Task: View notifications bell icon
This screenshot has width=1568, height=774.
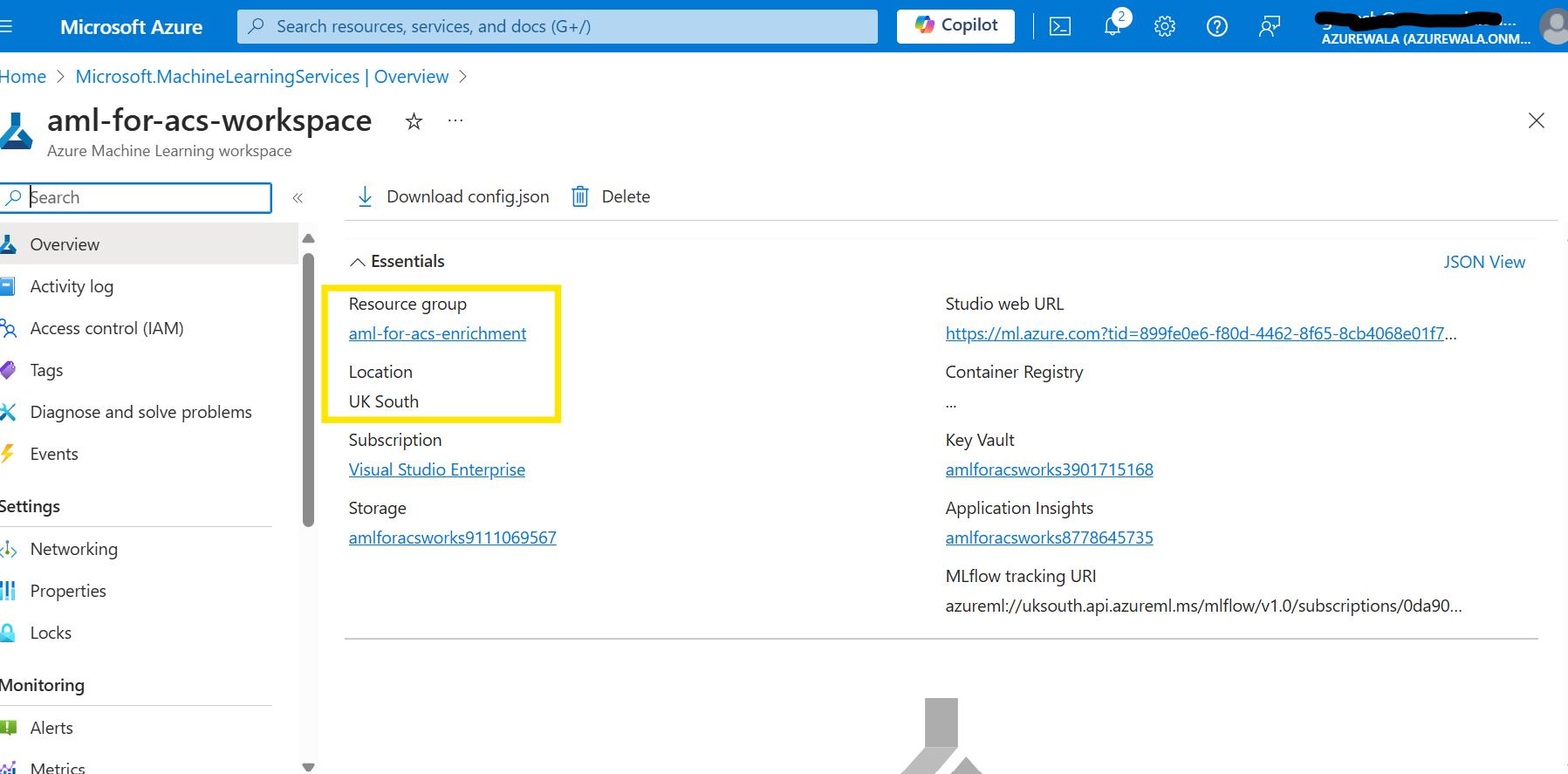Action: (1113, 26)
